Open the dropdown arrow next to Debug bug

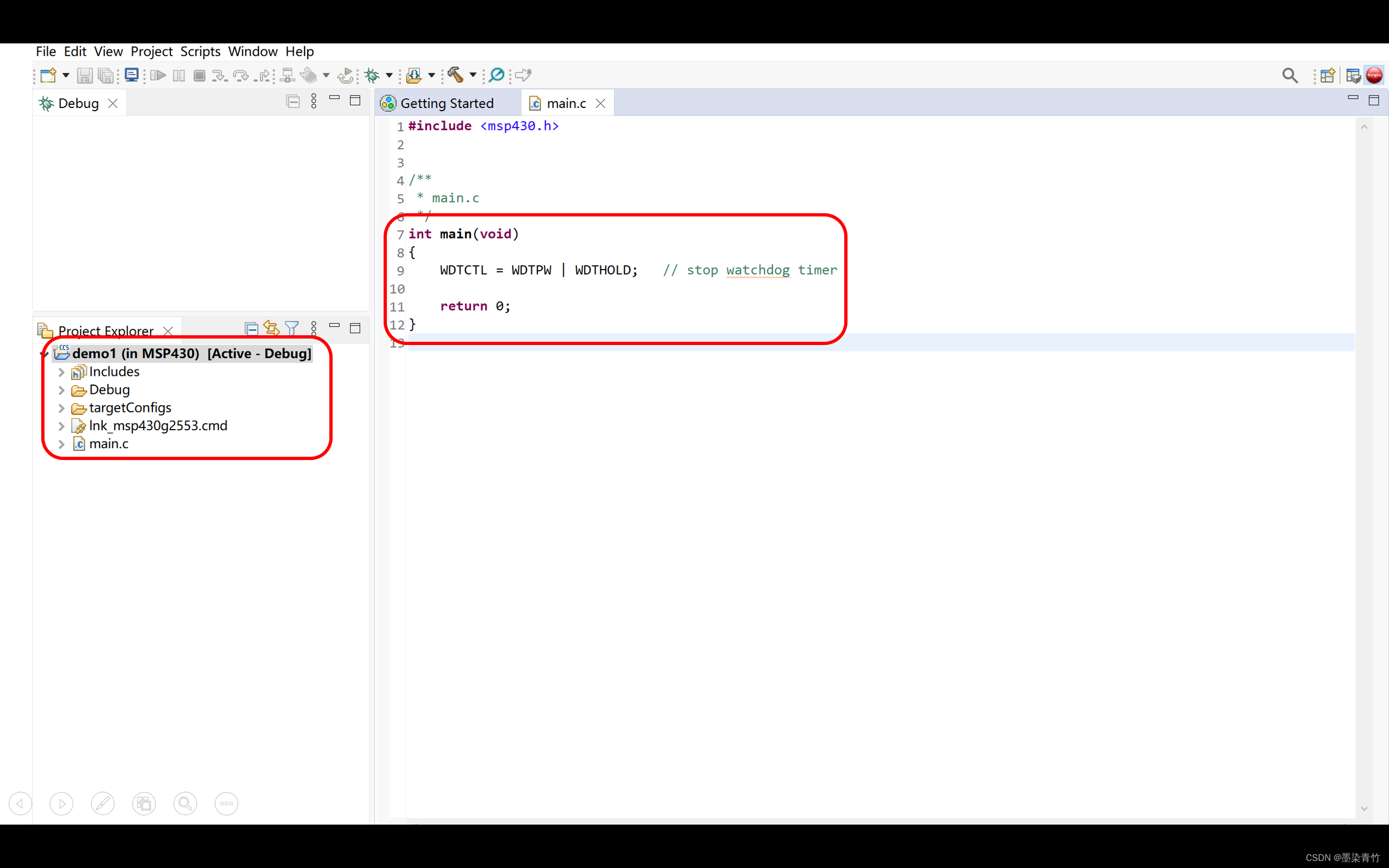point(389,75)
